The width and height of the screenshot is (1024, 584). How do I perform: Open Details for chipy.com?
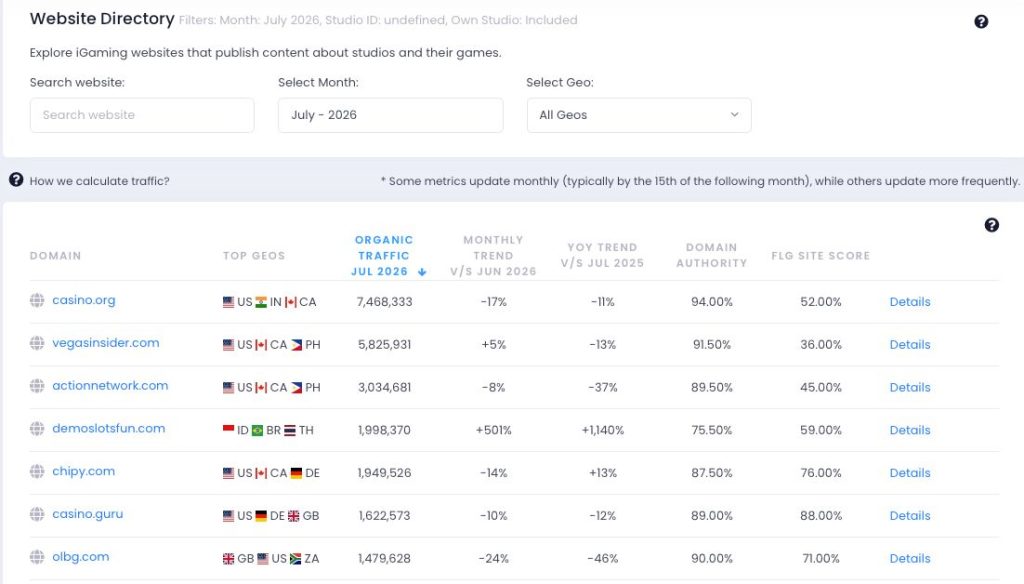pyautogui.click(x=910, y=473)
